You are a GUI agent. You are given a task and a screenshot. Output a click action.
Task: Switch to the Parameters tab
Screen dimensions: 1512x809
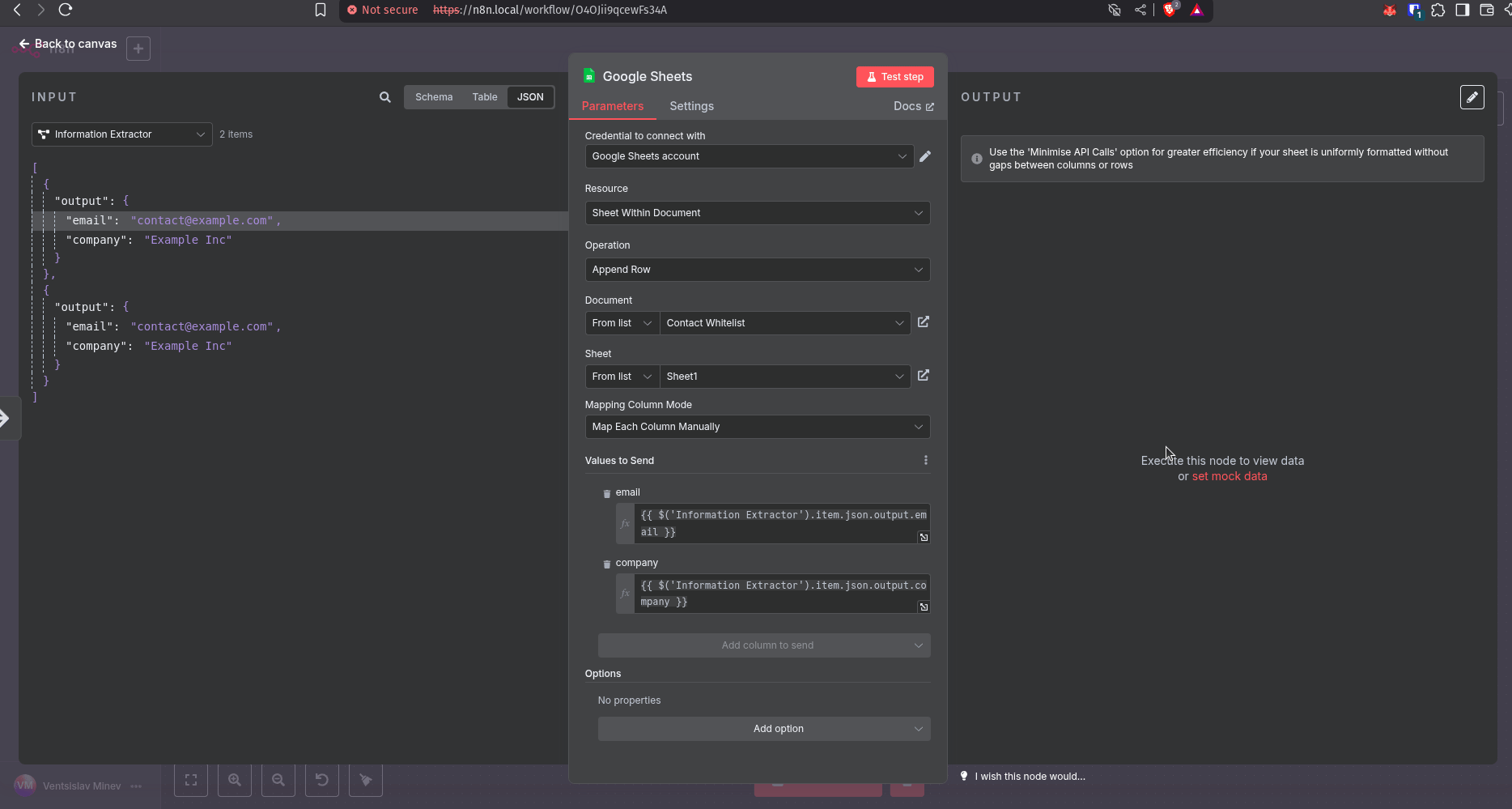613,106
